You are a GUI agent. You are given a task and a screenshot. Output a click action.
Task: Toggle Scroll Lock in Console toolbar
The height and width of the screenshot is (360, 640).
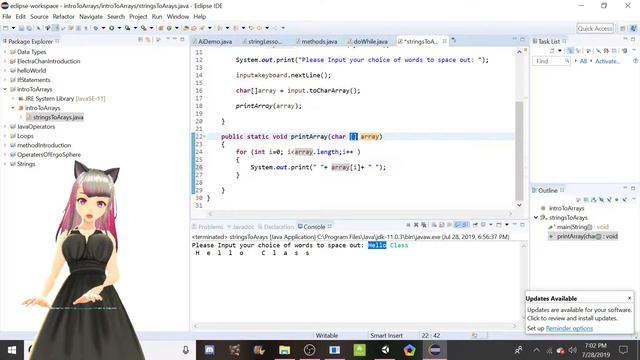[442, 225]
